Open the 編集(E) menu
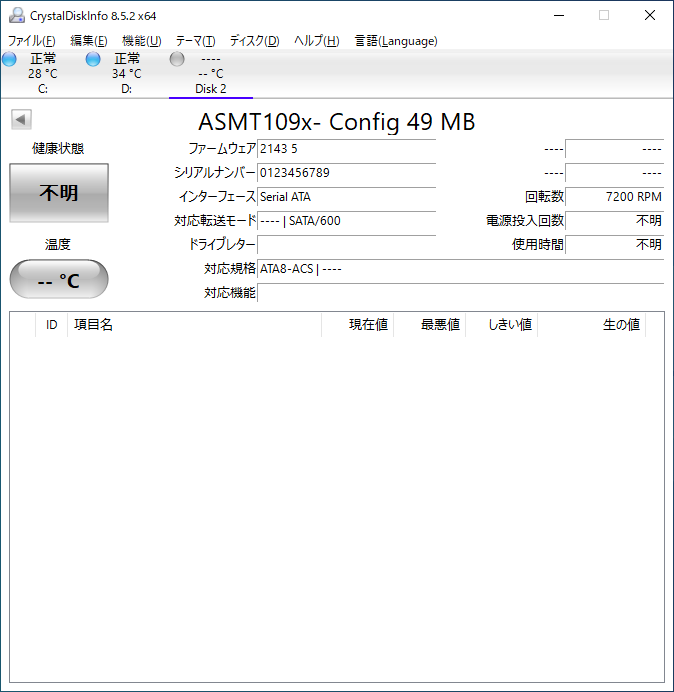674x692 pixels. click(89, 41)
